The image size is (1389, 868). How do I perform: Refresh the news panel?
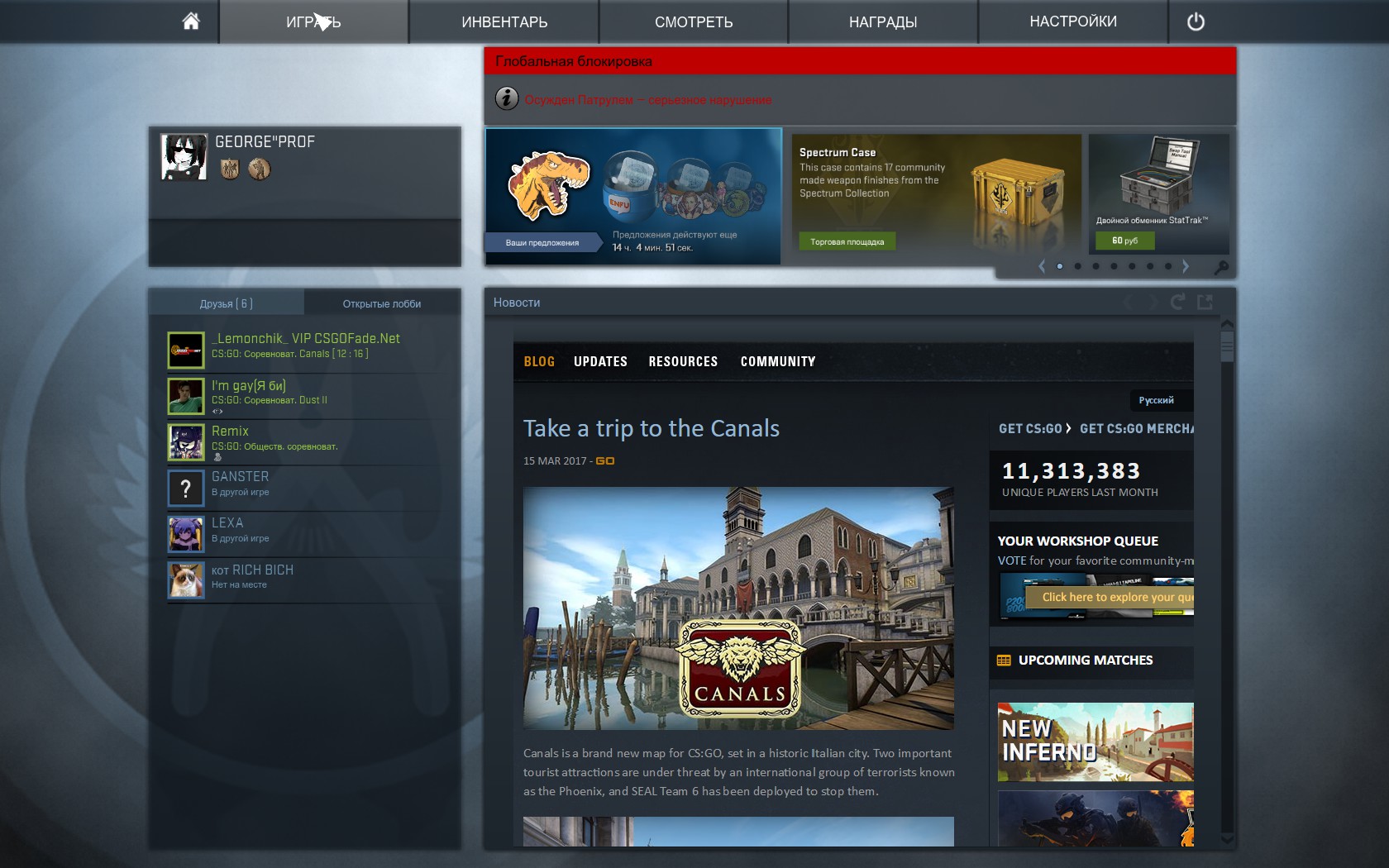coord(1177,302)
